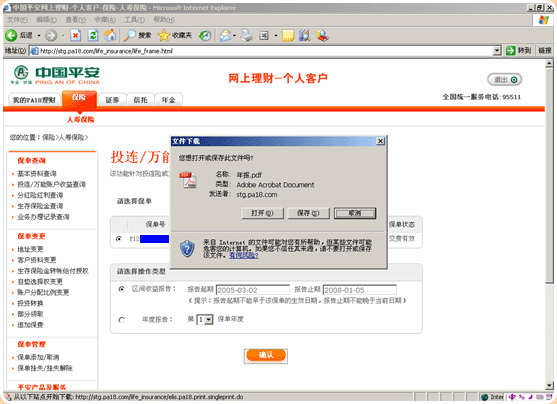Click the 退出 logout button

[x=505, y=80]
